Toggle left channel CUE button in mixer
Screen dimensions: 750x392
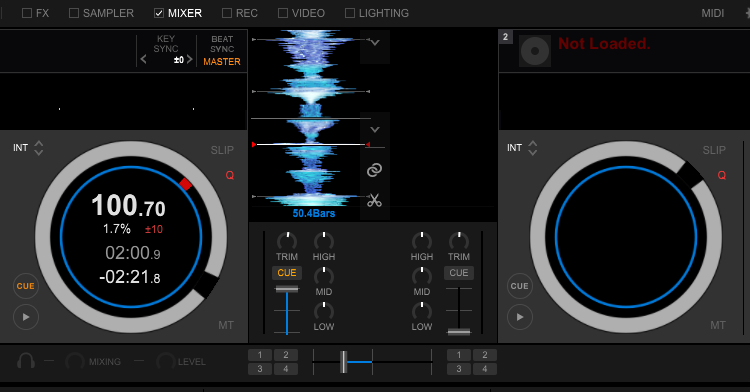point(287,272)
